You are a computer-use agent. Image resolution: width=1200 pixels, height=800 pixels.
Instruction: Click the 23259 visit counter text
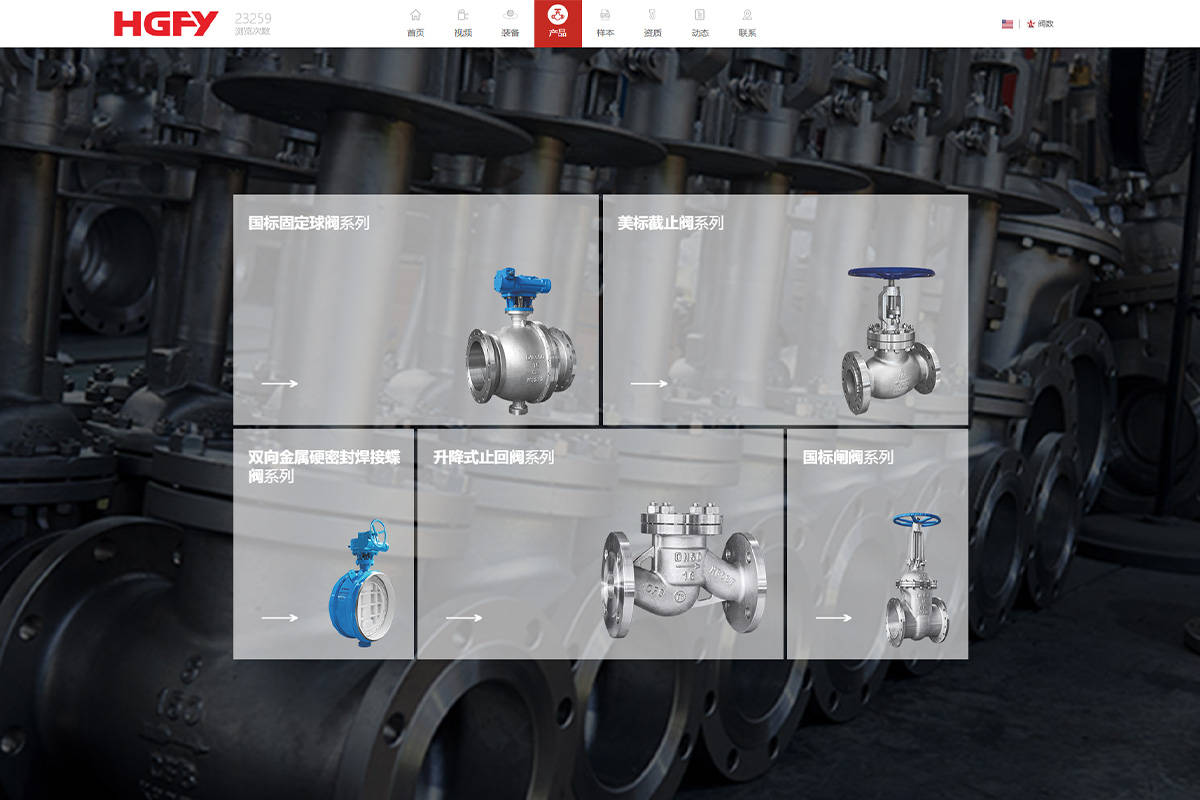[x=253, y=19]
